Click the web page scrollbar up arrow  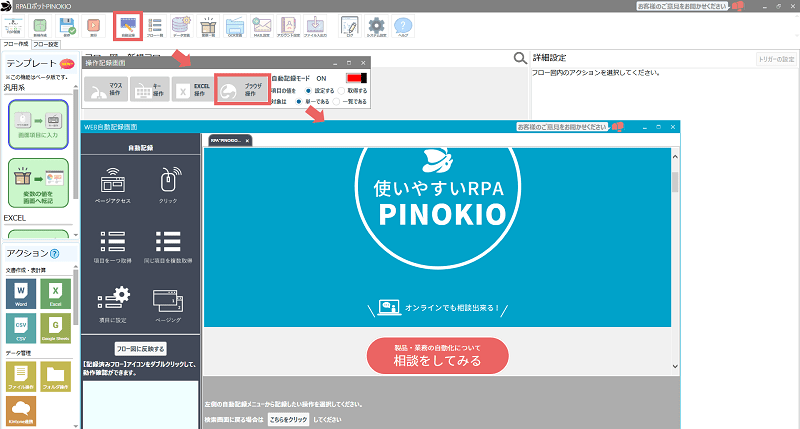click(675, 157)
